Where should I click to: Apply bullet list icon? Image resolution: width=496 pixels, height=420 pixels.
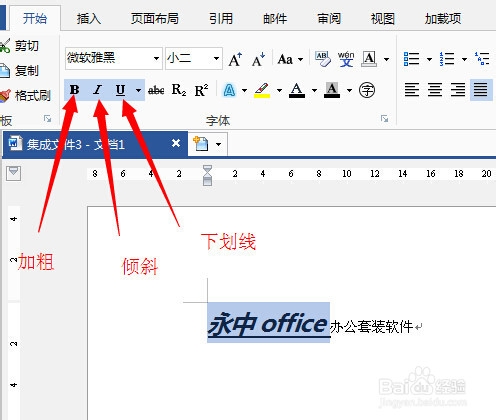point(411,59)
